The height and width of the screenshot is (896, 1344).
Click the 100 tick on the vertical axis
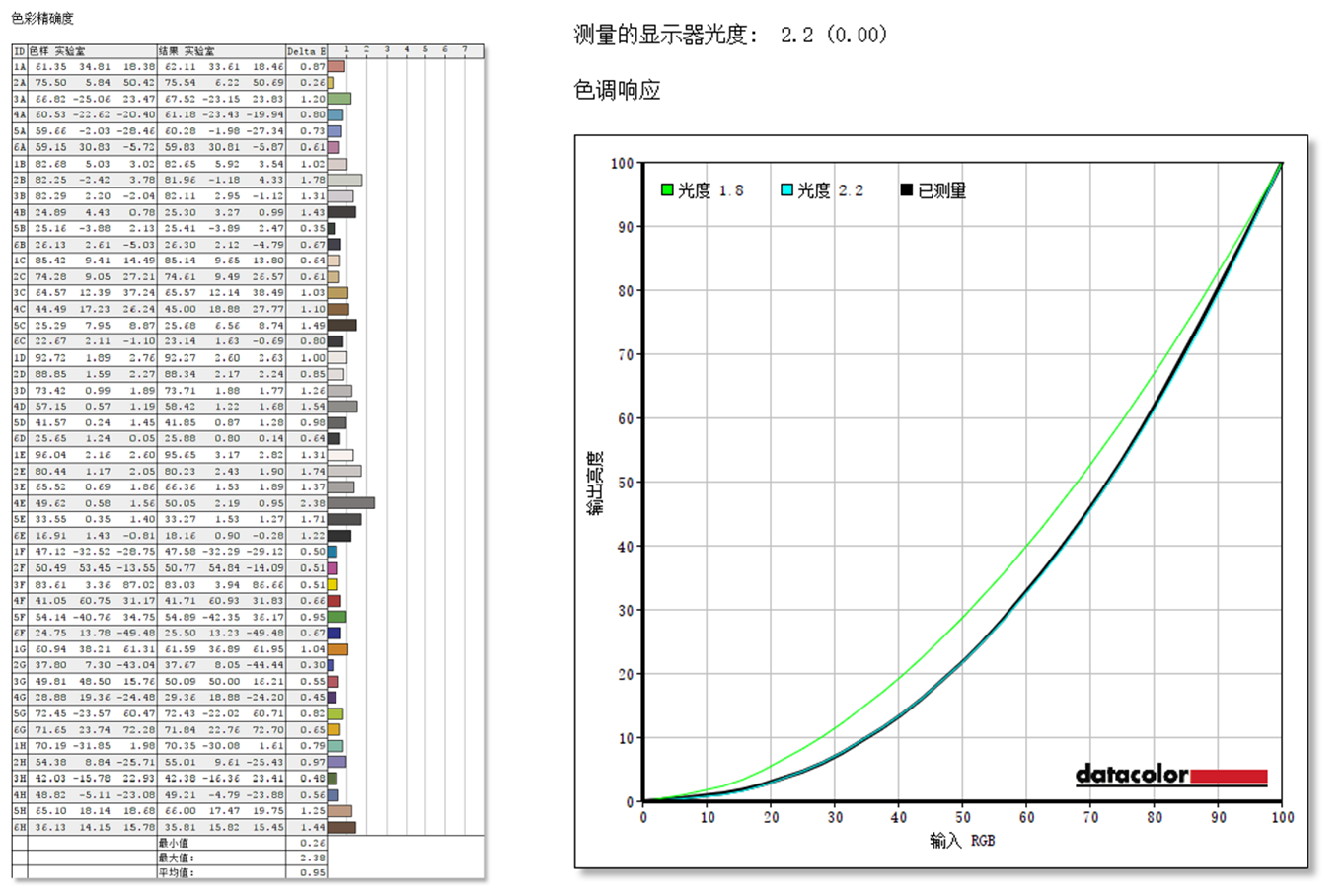point(622,163)
